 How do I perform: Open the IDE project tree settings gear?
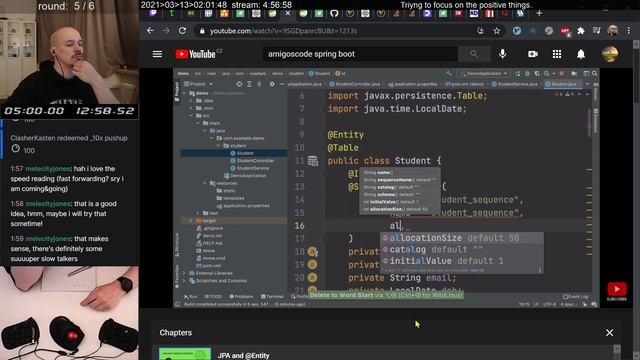pyautogui.click(x=272, y=84)
